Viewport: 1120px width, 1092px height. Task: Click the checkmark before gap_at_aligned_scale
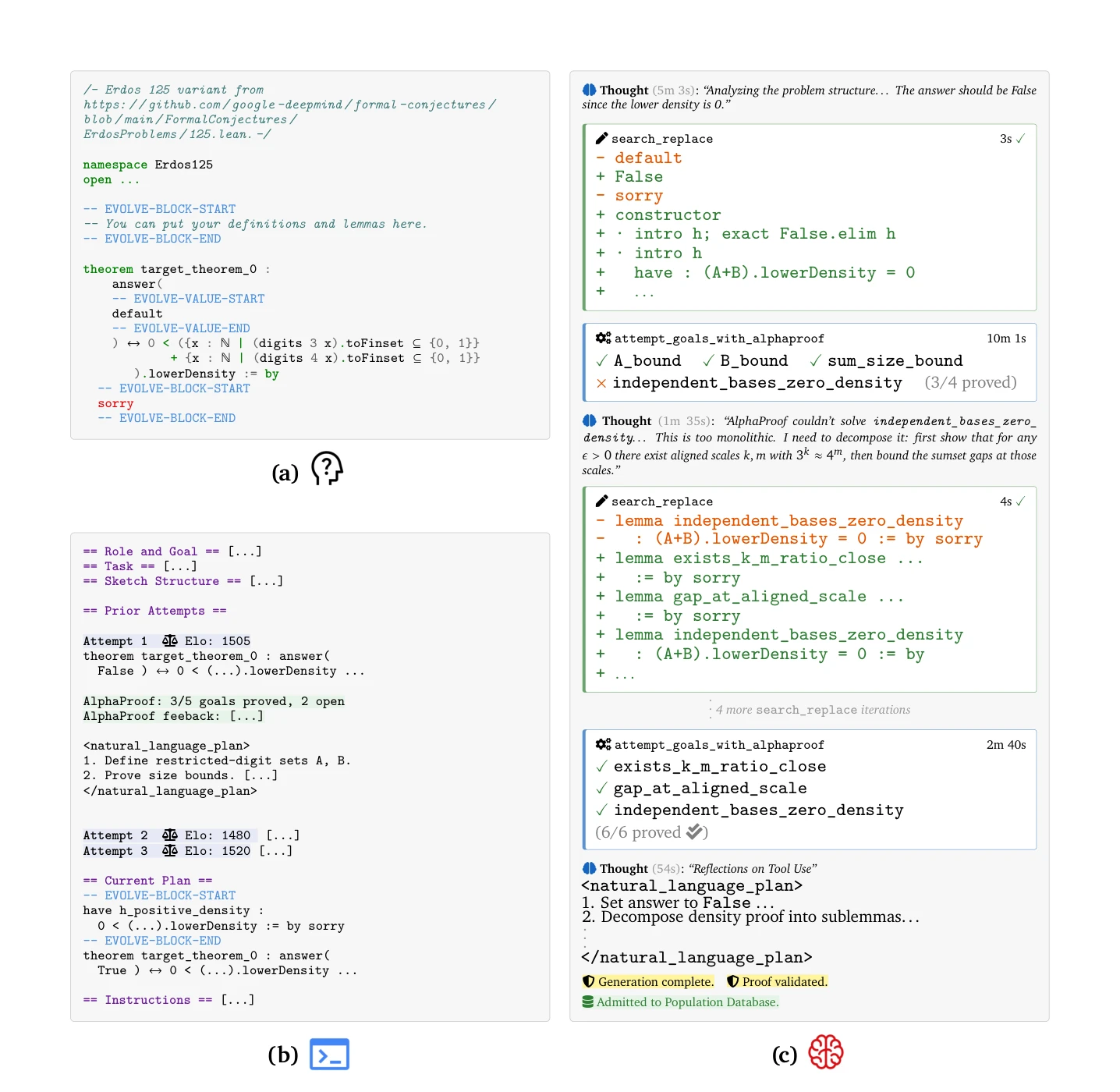pos(601,788)
